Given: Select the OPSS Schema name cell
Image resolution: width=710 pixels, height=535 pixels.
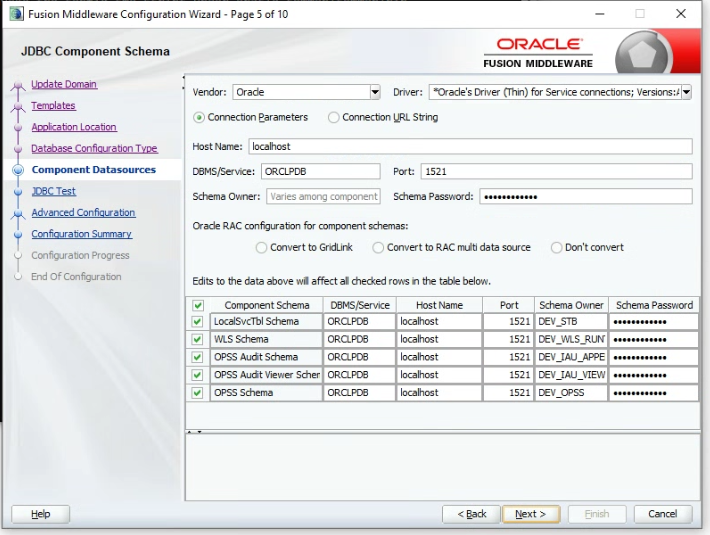Looking at the screenshot, I should click(266, 393).
